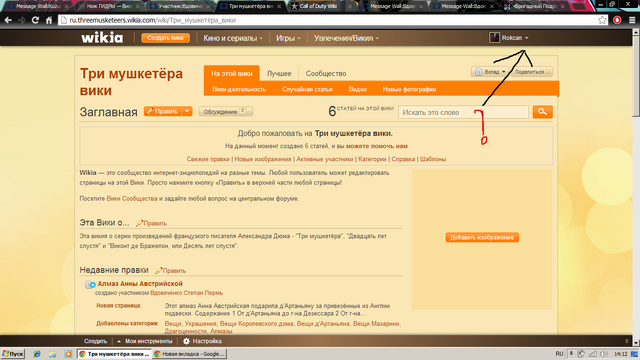Click the pencil icon next to Эта Вики о
640x360 pixels.
(x=139, y=223)
